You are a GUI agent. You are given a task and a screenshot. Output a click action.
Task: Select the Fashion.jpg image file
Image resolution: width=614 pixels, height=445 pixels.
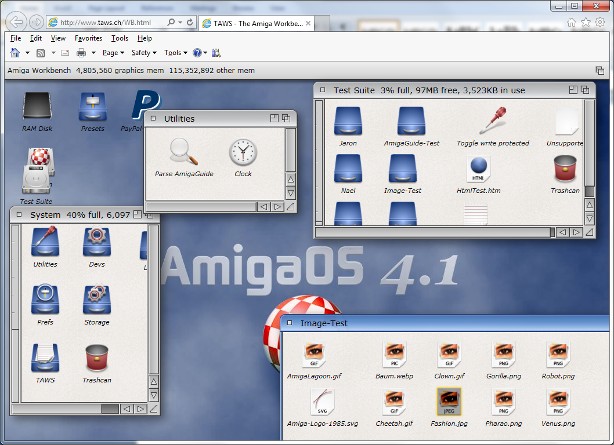[446, 402]
